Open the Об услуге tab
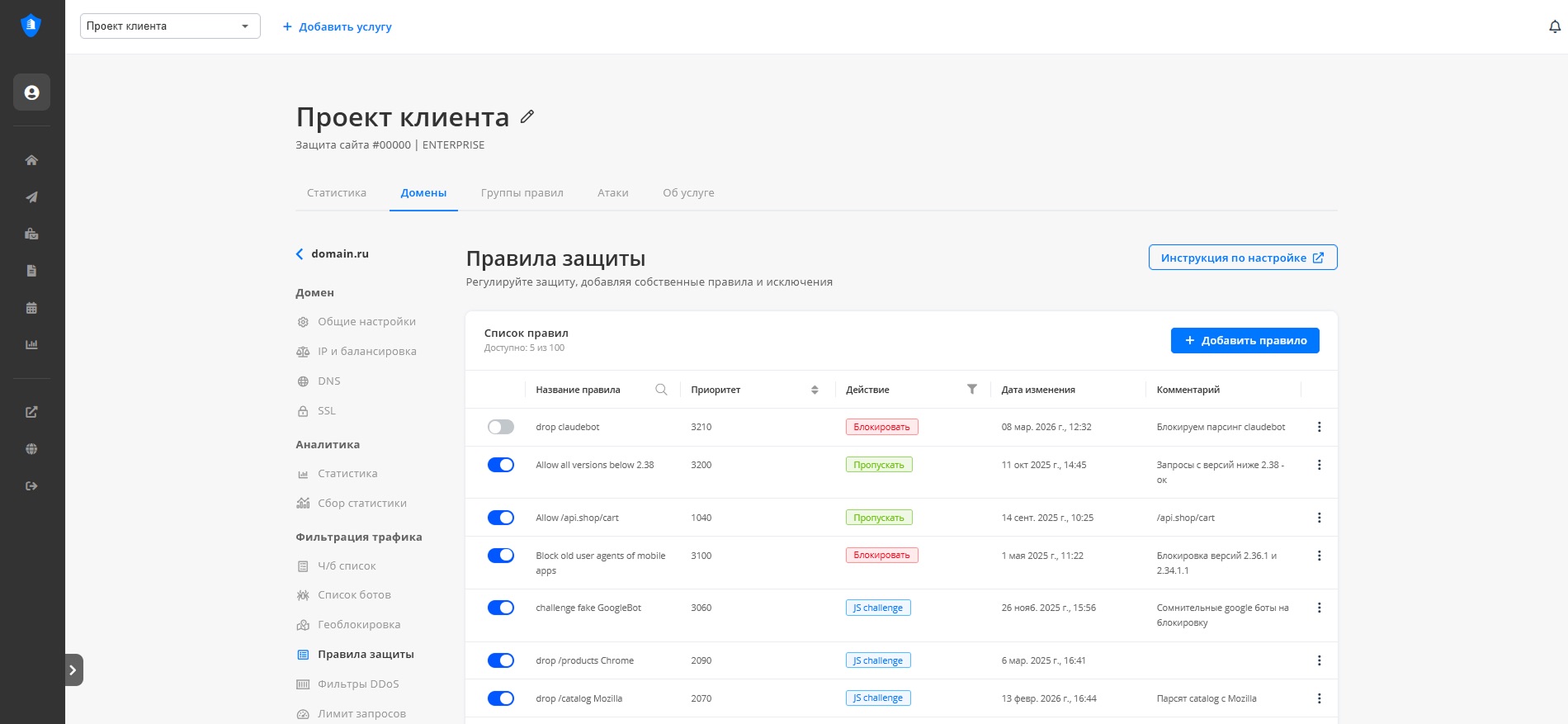1568x724 pixels. click(688, 193)
